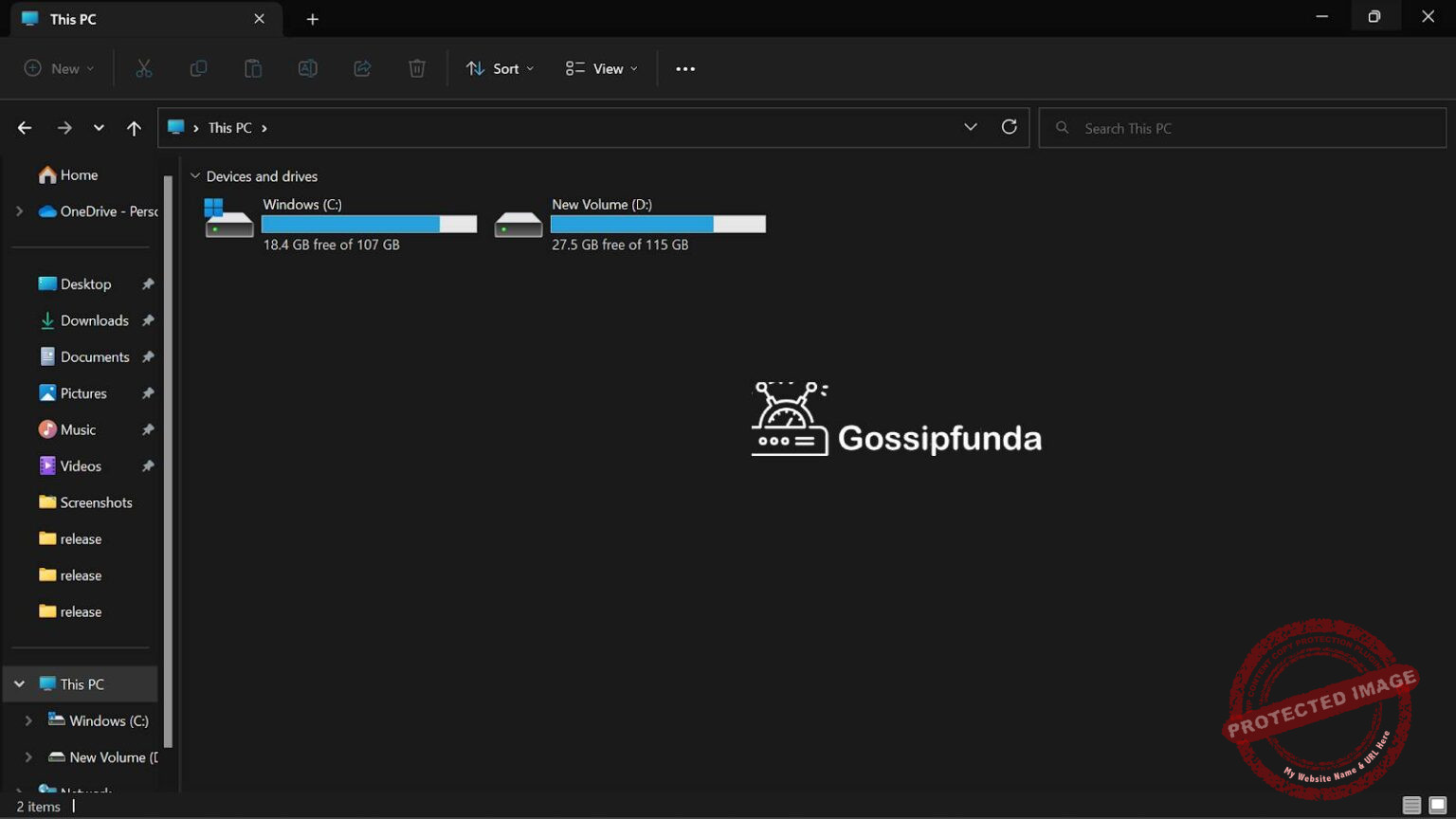Delete using the trash toolbar icon

(417, 67)
